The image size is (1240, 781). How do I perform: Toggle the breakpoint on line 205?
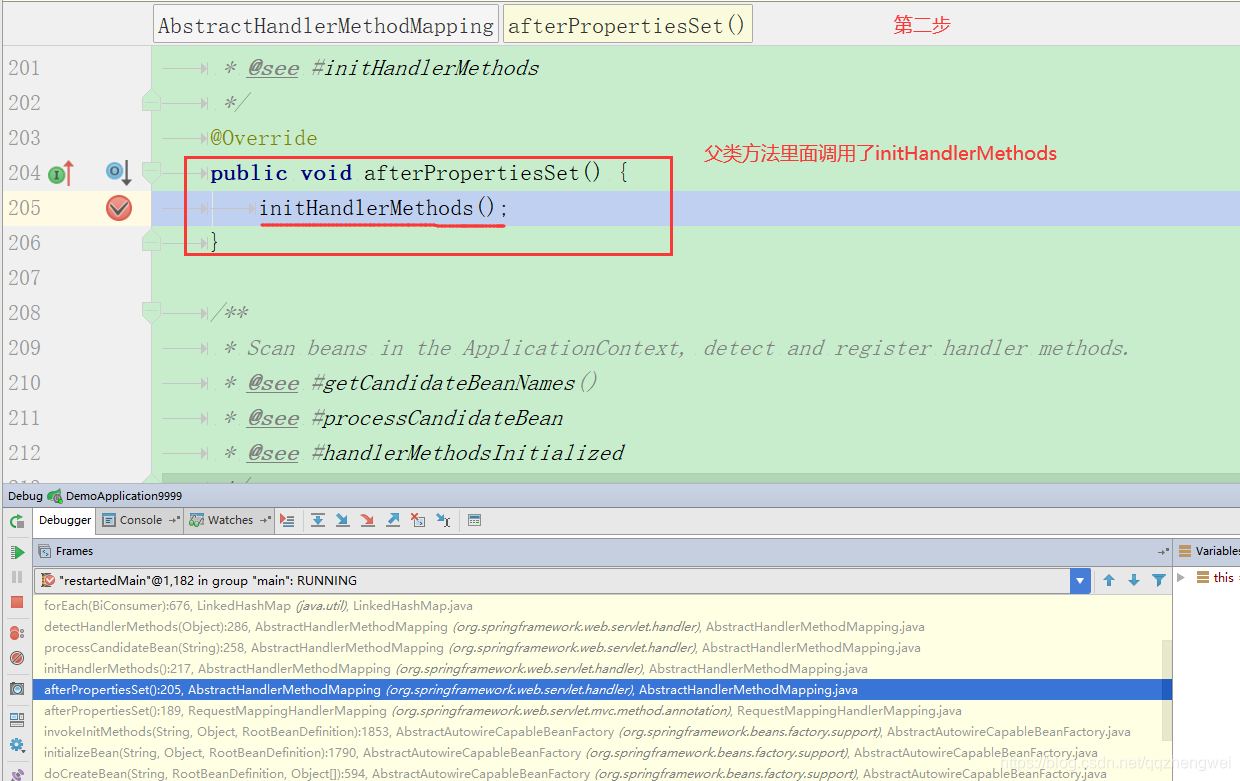117,208
